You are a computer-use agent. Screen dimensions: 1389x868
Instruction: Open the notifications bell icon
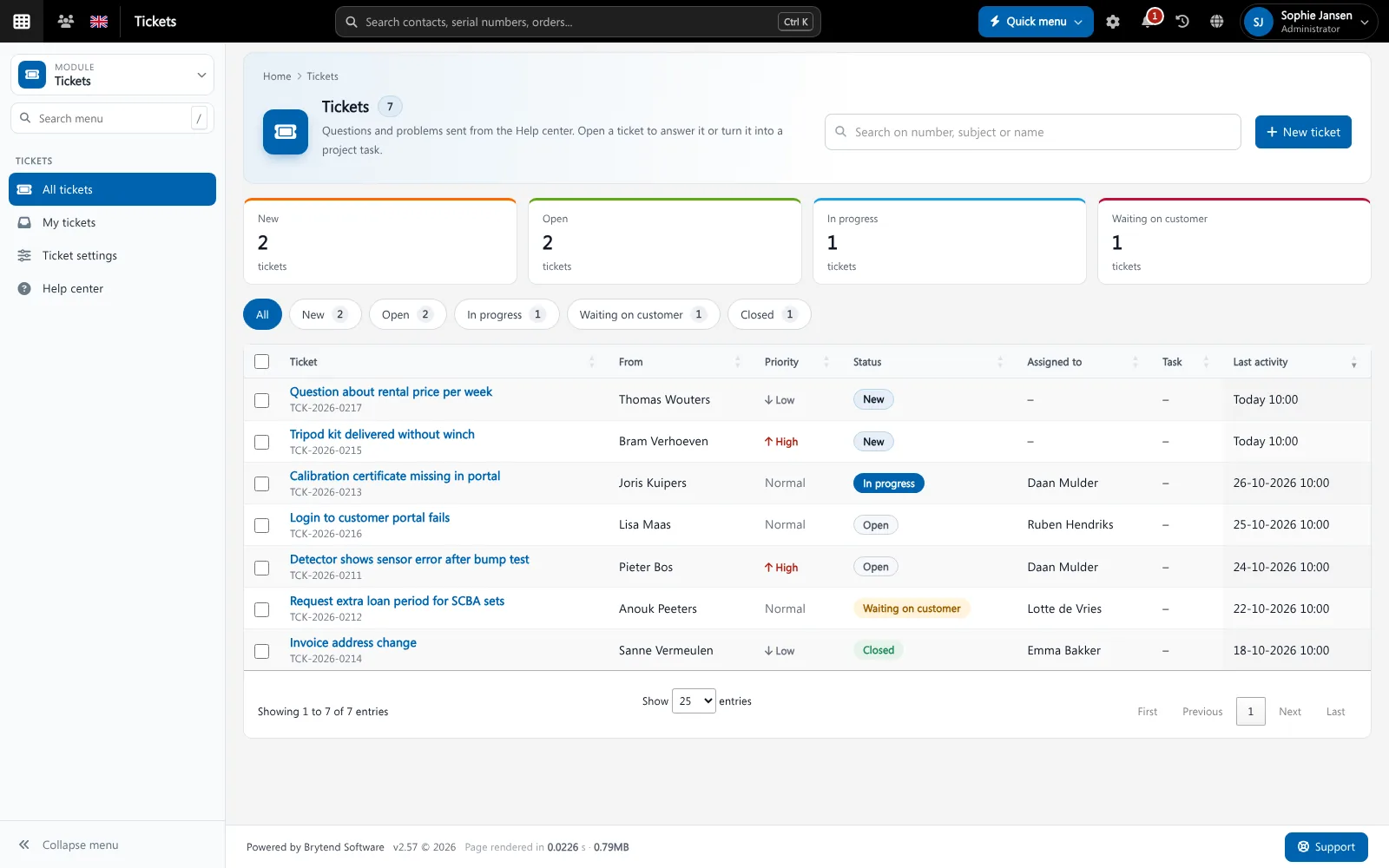pyautogui.click(x=1148, y=22)
